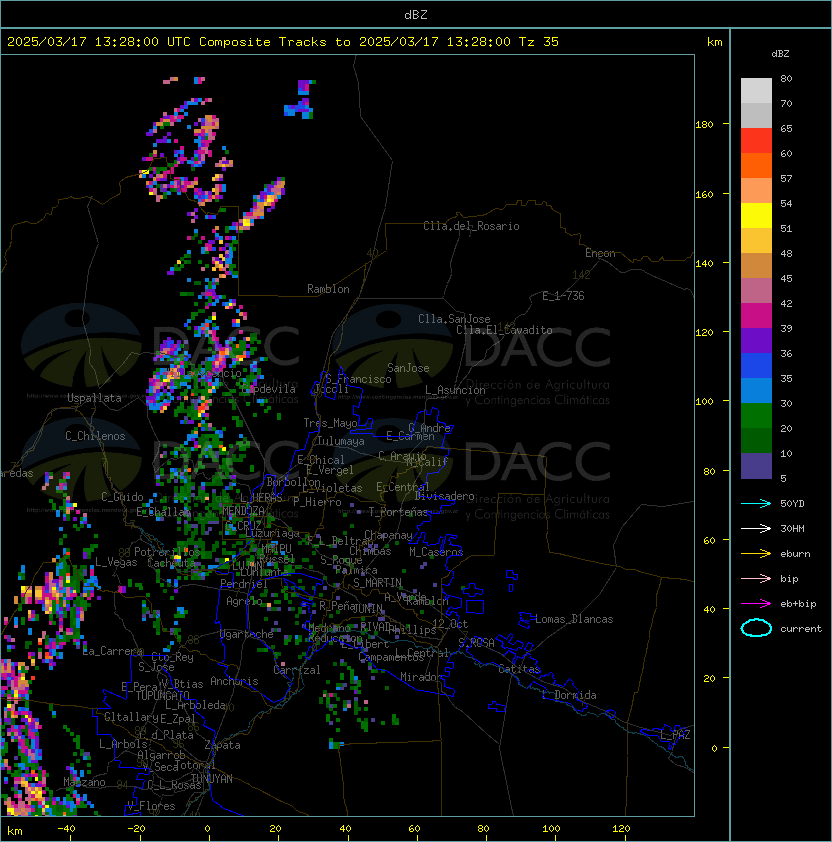Viewport: 832px width, 842px height.
Task: Click the 'Mirador' map label
Action: pos(422,677)
